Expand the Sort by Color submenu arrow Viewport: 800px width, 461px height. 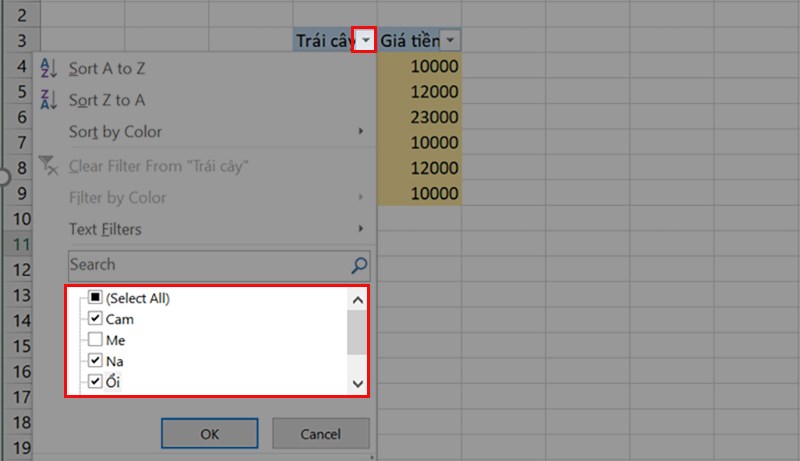coord(361,132)
